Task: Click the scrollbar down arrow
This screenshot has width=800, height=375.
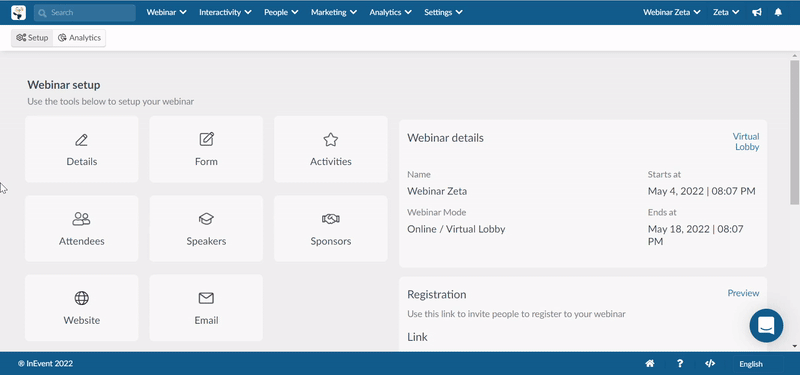Action: pyautogui.click(x=794, y=346)
